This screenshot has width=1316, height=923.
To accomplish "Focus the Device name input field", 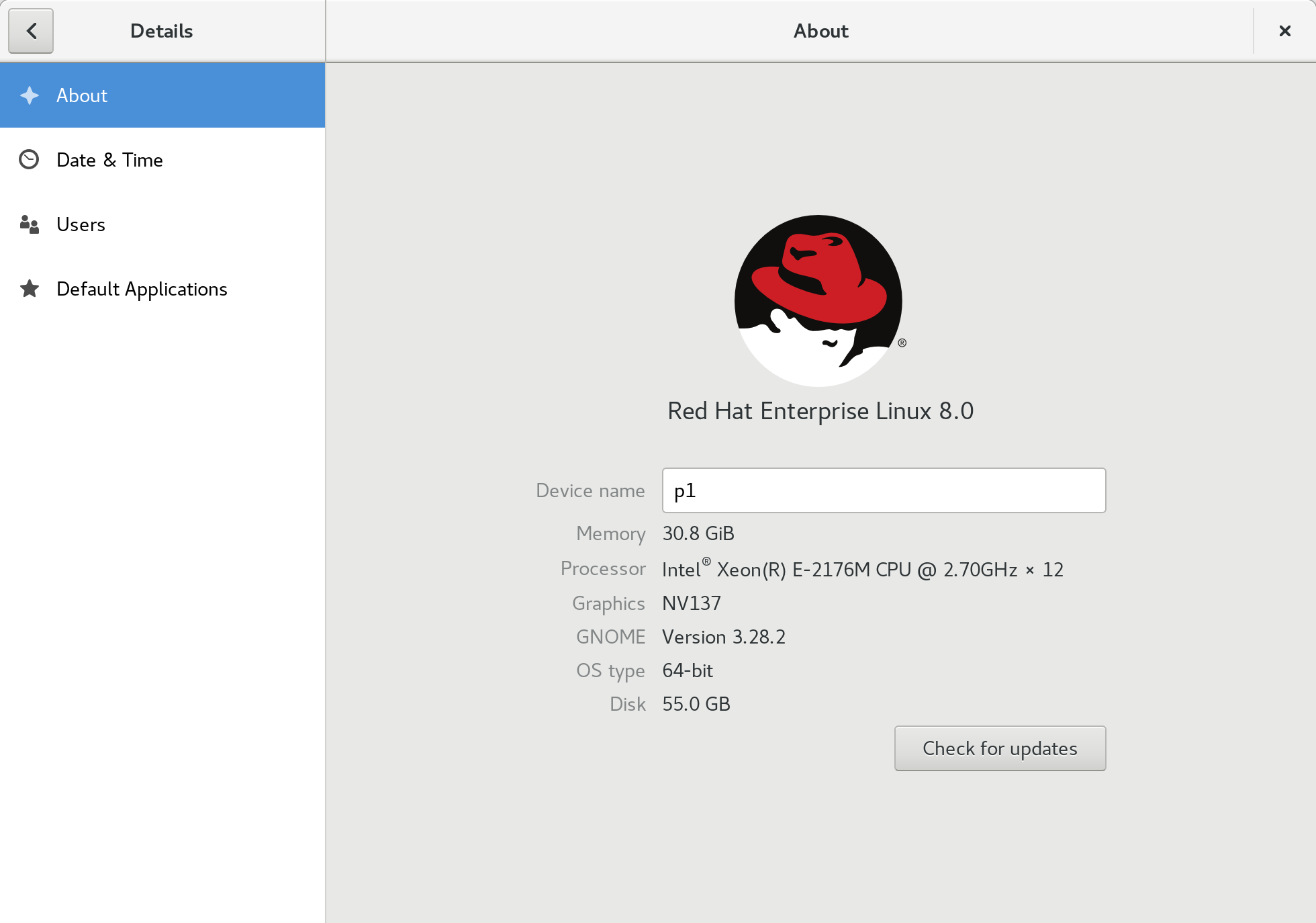I will pos(884,490).
